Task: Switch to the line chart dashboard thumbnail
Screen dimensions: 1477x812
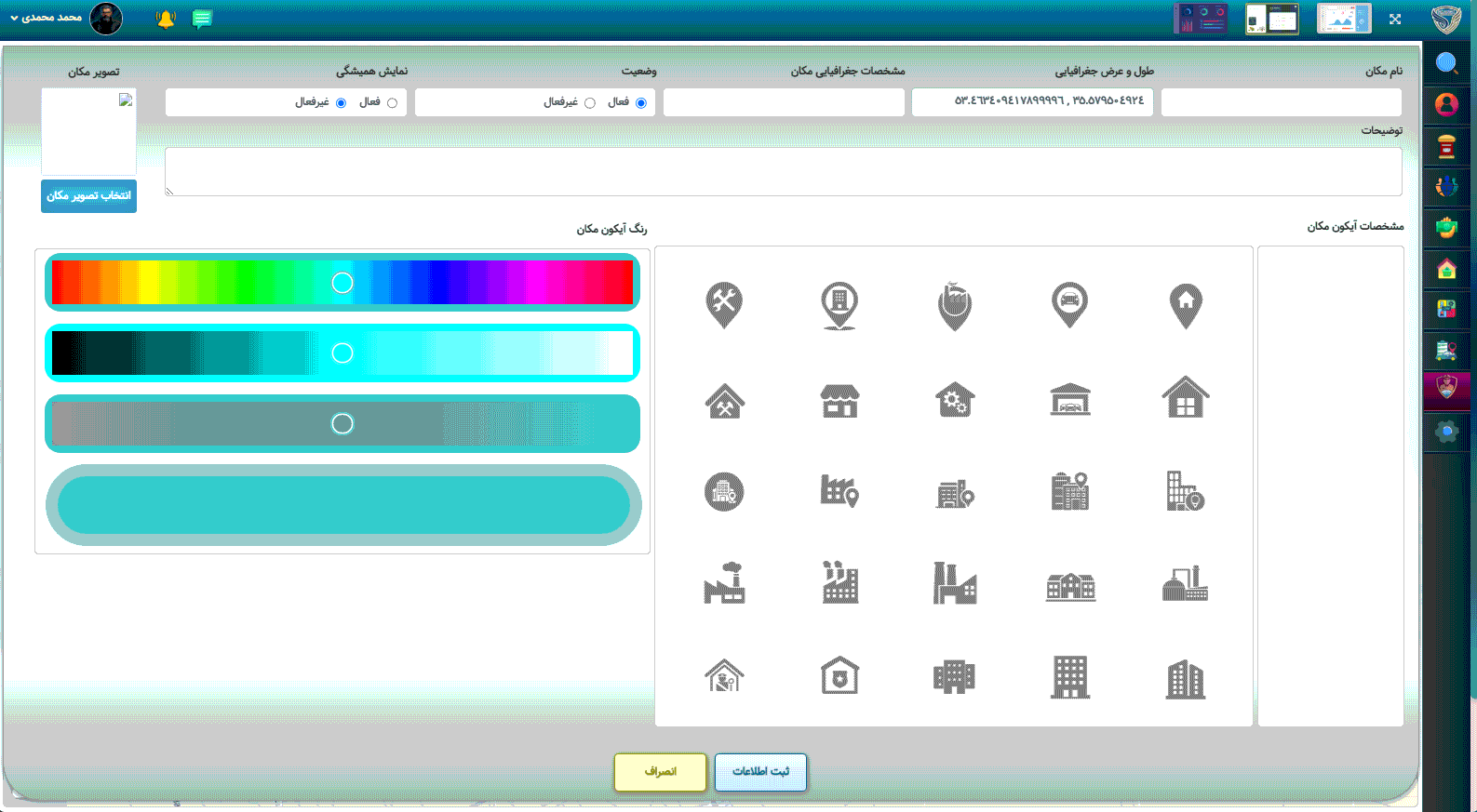Action: click(1343, 19)
